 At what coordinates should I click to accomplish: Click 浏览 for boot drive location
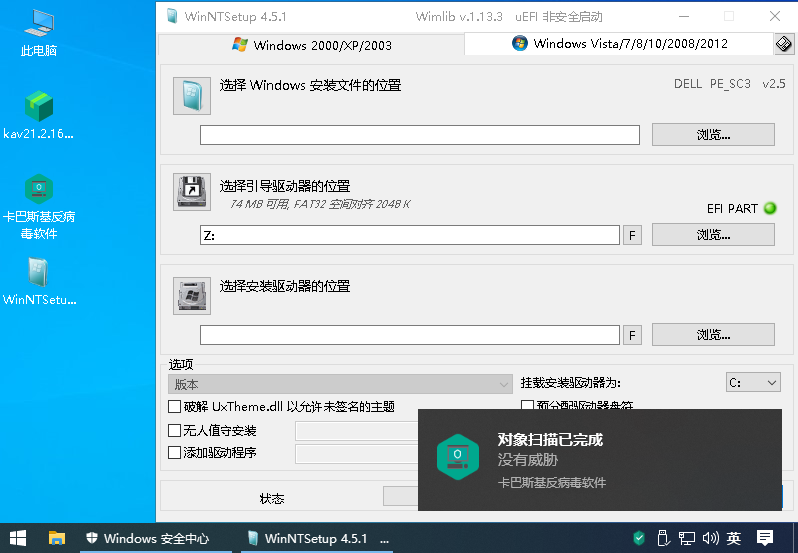[713, 235]
